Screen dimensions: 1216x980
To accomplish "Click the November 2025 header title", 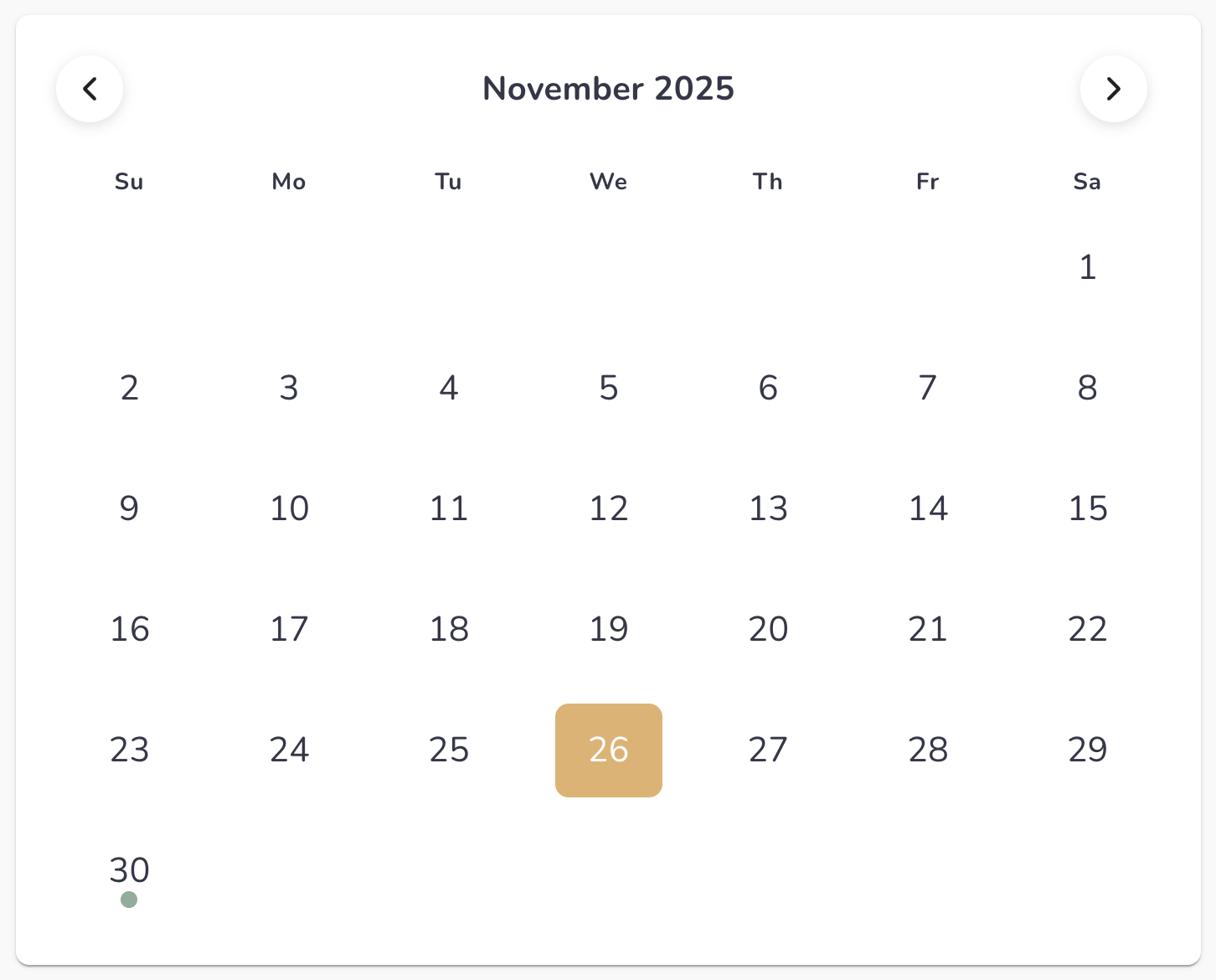I will click(x=608, y=89).
